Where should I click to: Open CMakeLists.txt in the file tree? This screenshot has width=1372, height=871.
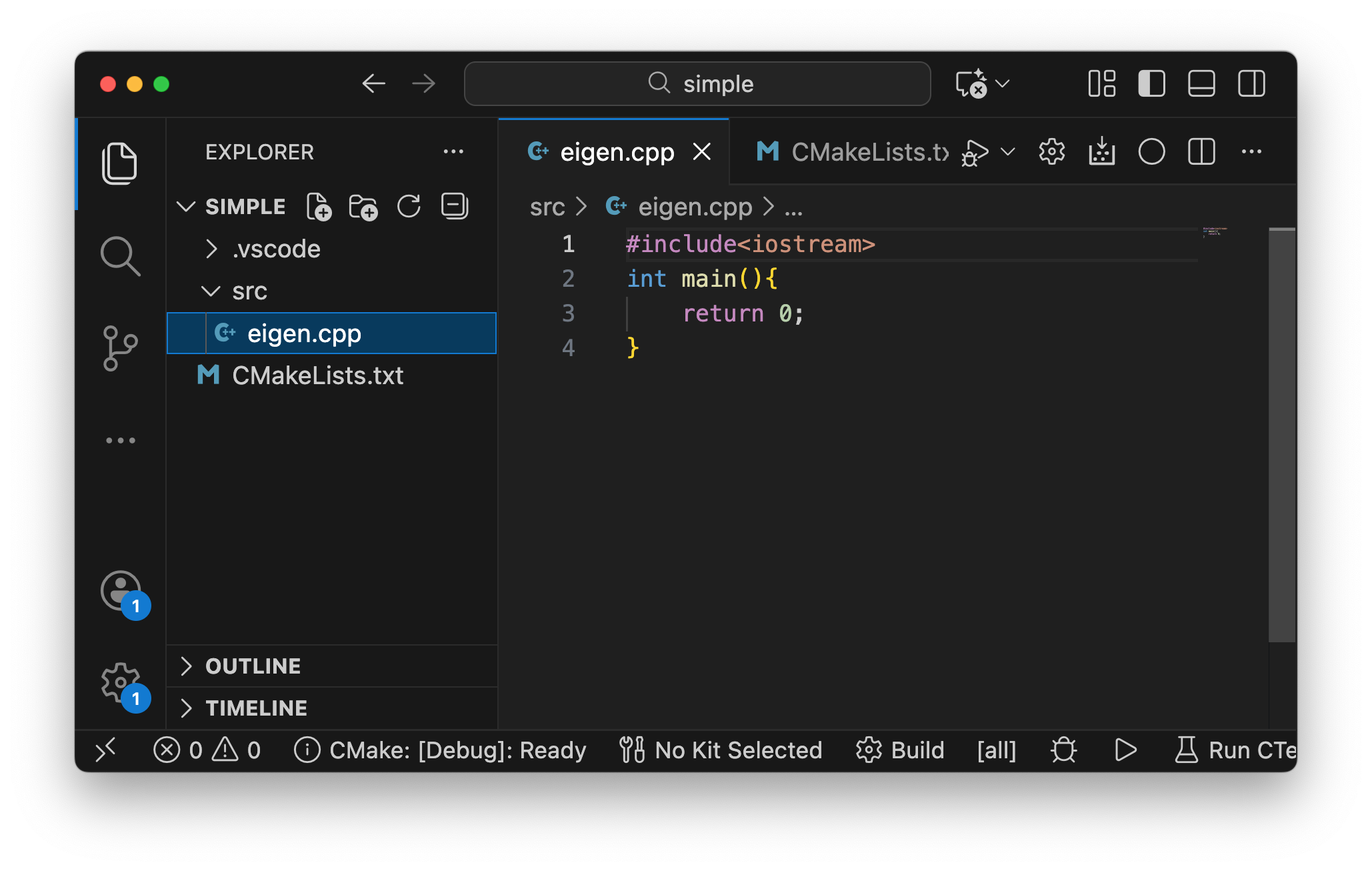(317, 375)
